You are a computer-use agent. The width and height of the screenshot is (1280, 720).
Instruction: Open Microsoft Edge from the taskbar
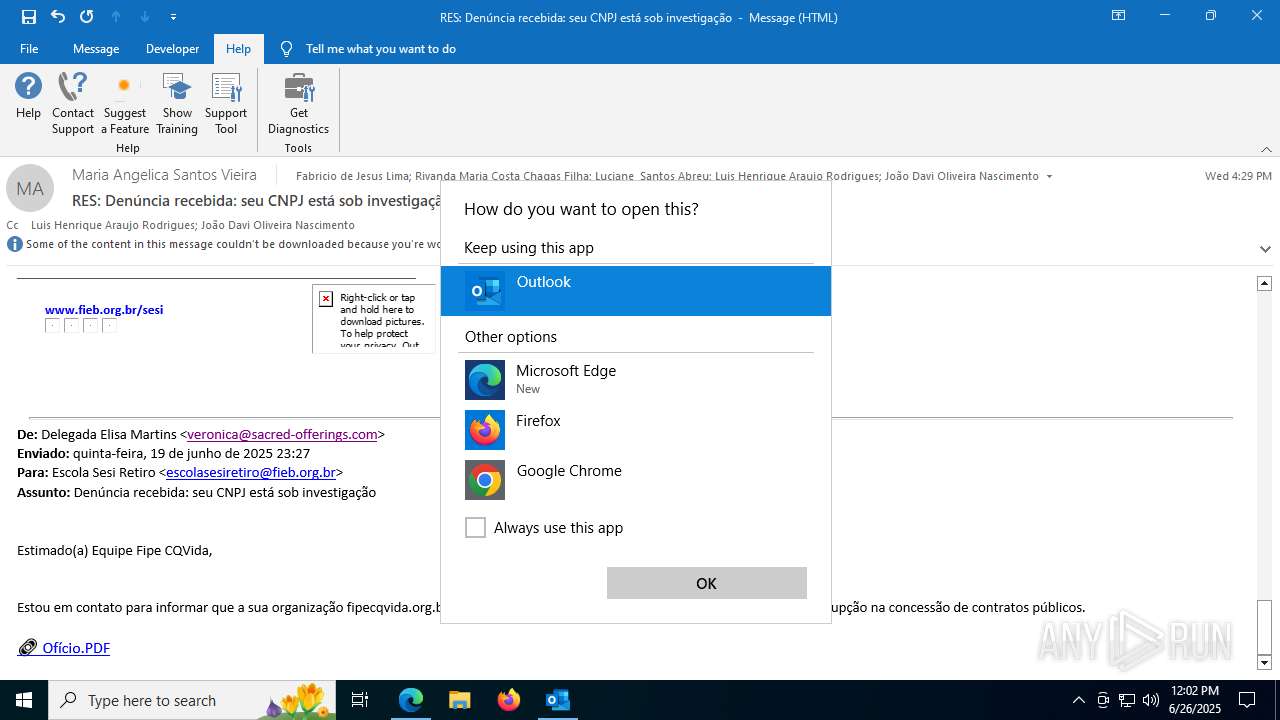click(411, 700)
